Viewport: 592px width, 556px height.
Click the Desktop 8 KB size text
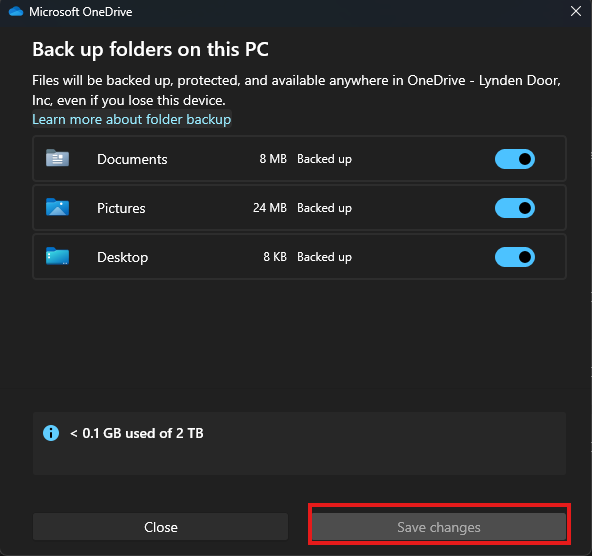275,257
